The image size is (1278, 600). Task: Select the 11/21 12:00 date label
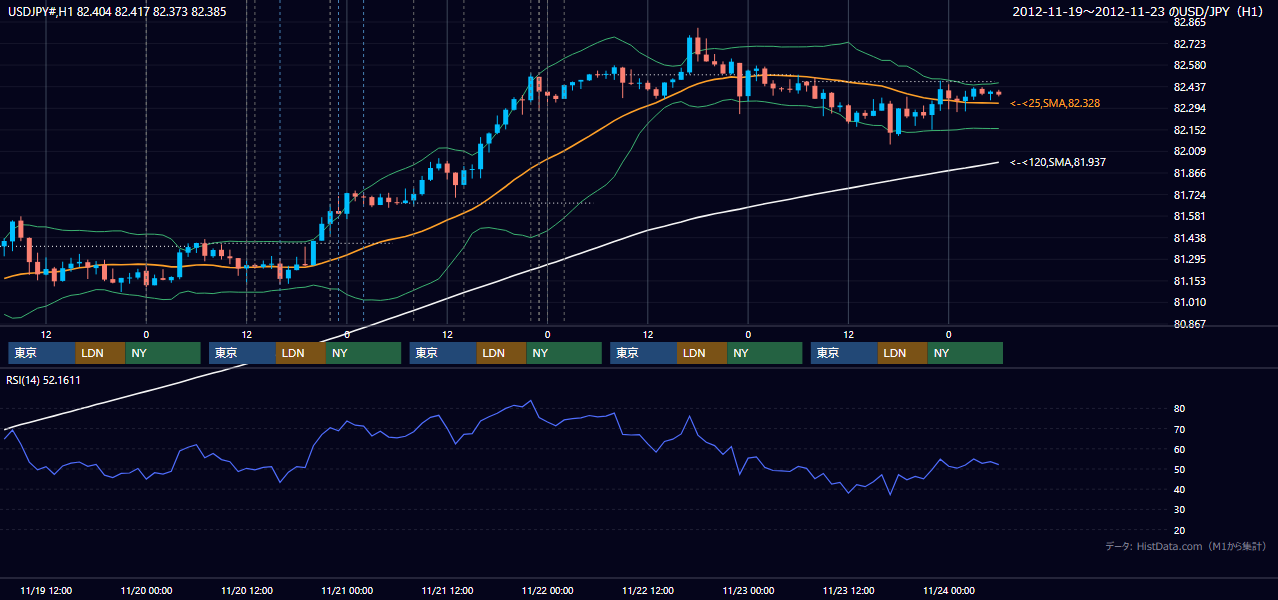(x=447, y=590)
